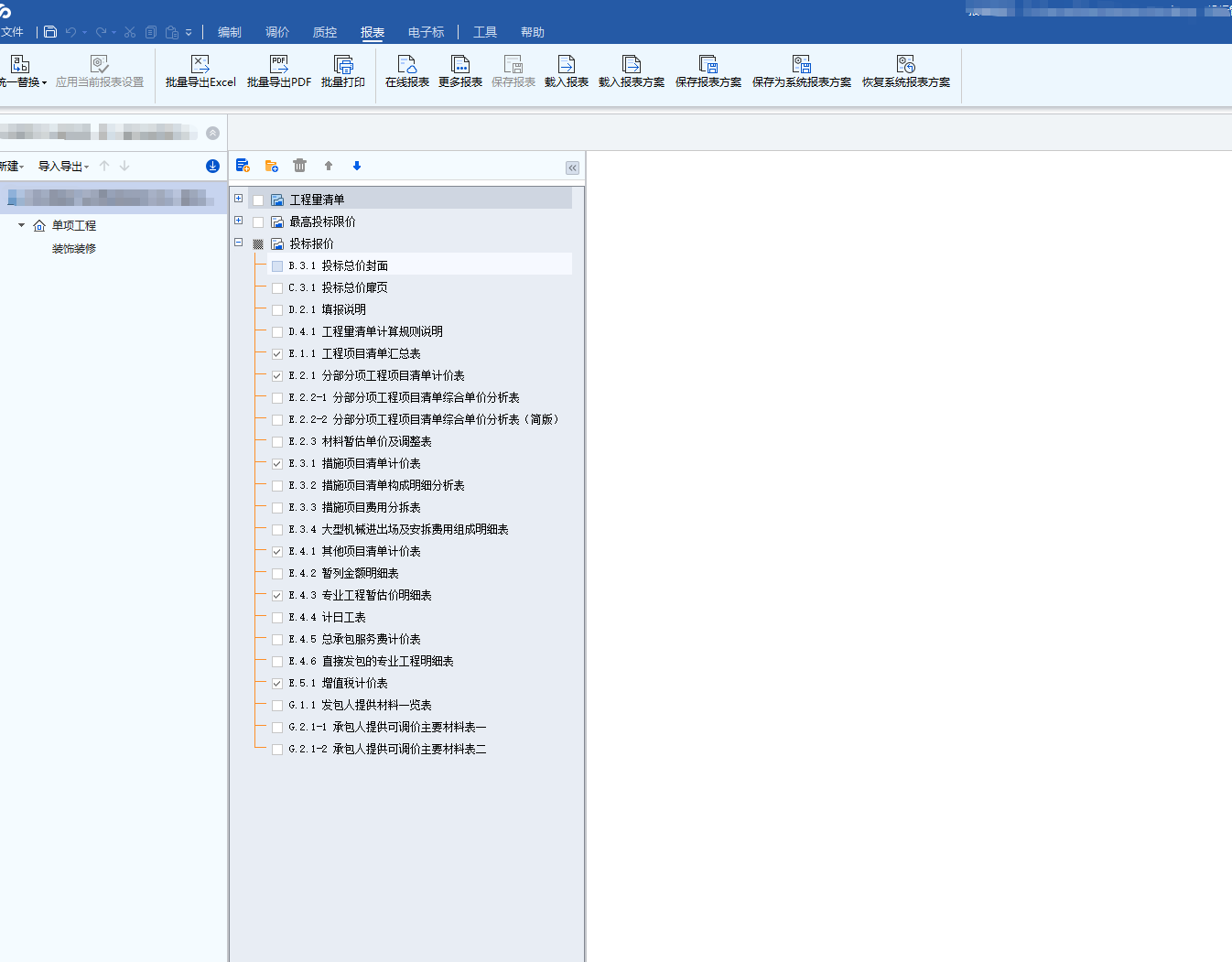Select 装饰装修 in the project tree
This screenshot has width=1232, height=962.
(74, 249)
